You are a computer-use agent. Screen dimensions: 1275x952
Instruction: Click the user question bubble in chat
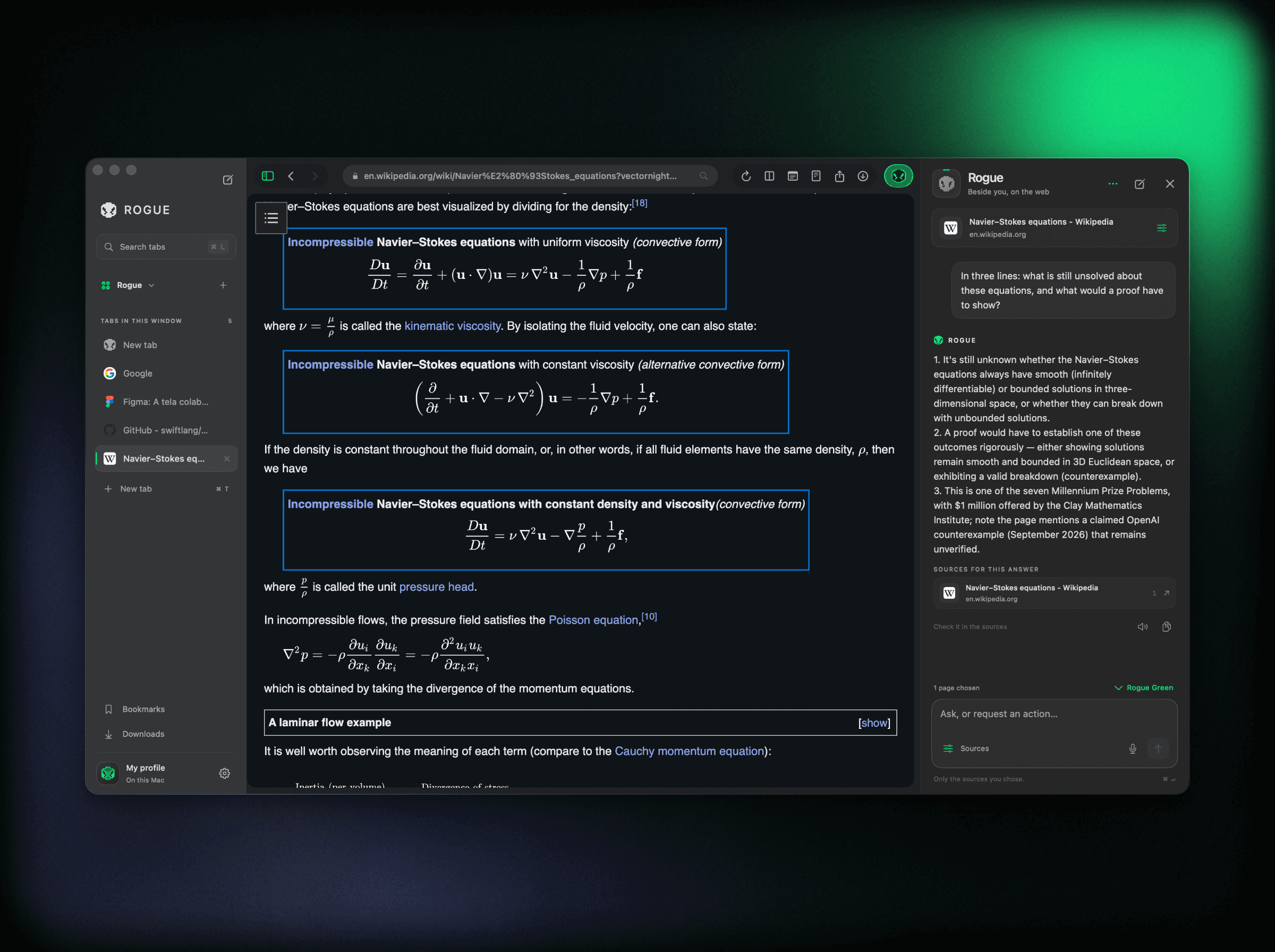point(1064,291)
